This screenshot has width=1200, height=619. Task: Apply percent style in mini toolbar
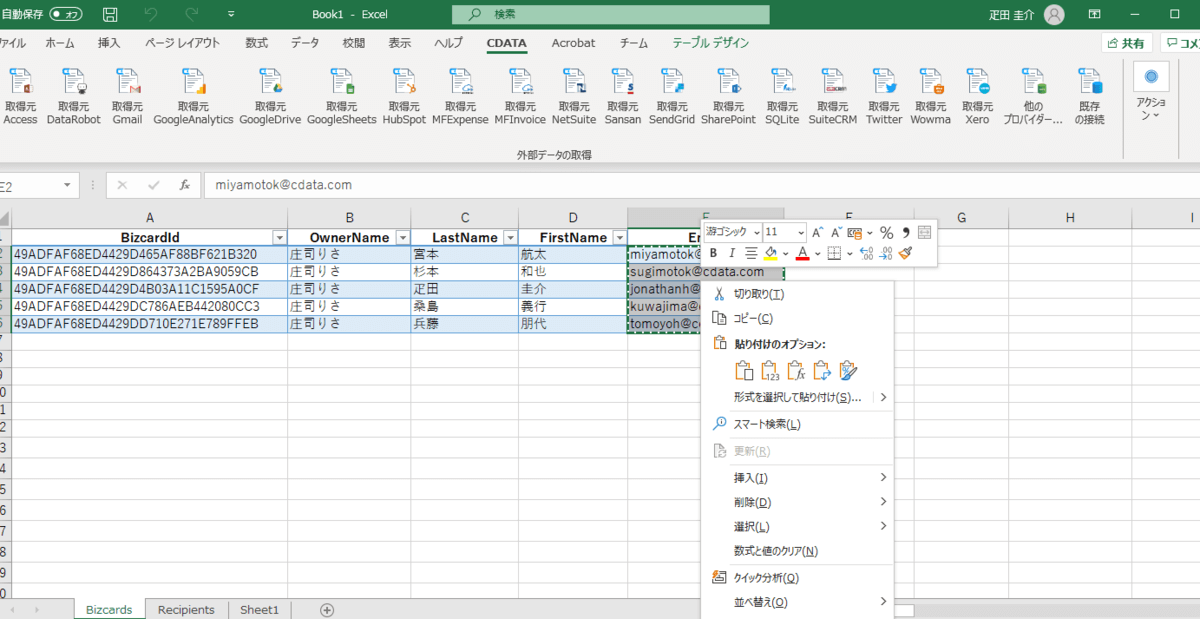tap(886, 232)
